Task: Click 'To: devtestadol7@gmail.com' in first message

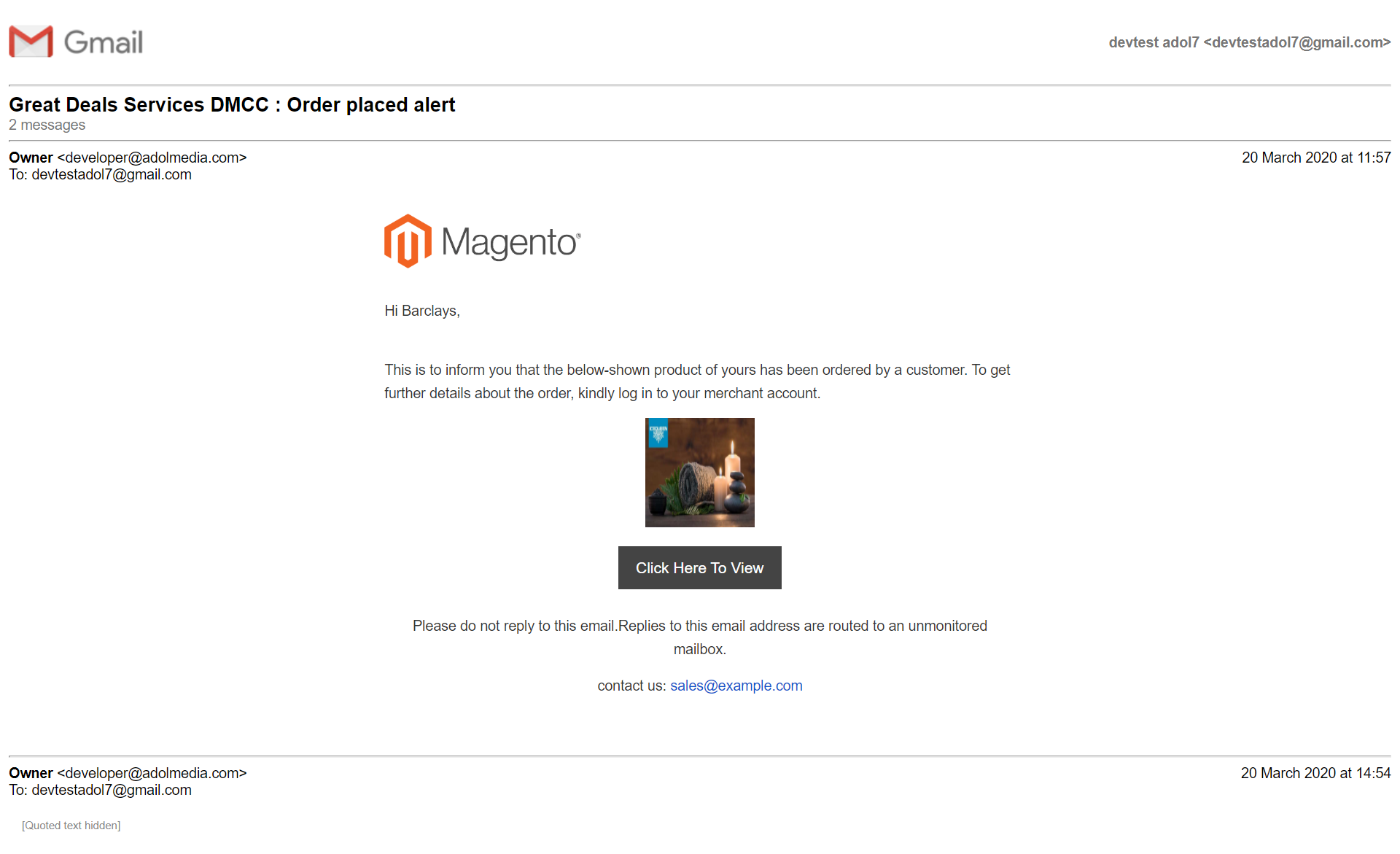Action: [100, 174]
